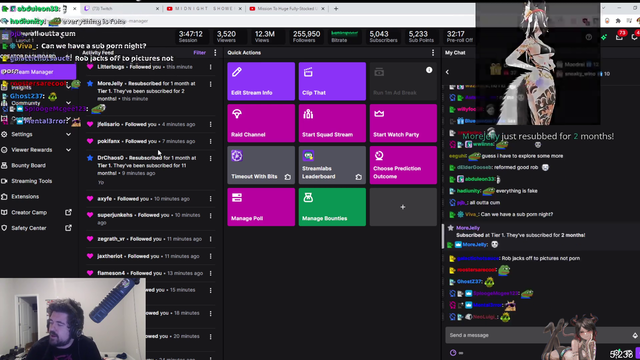
Task: Click the 3:47:12 Session timer
Action: (x=190, y=36)
